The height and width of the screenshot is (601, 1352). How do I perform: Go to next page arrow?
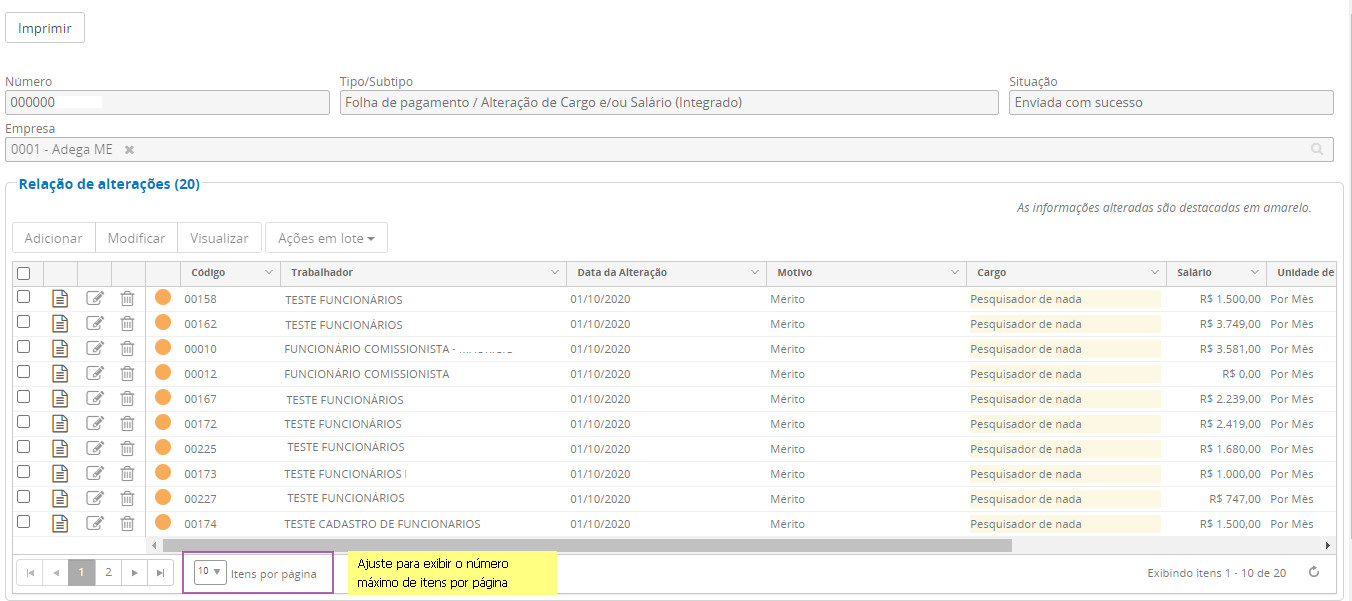pos(134,572)
